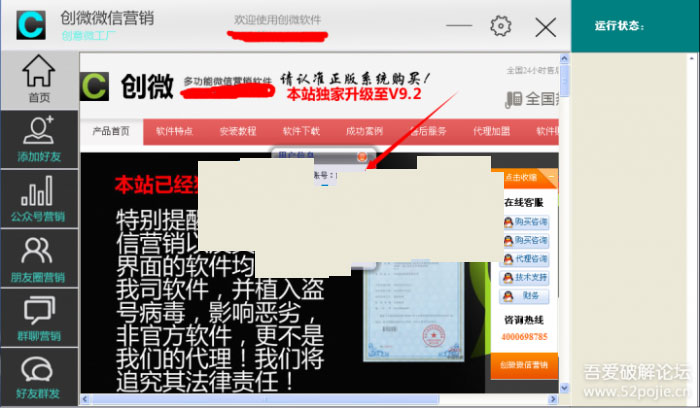Close the 用户信息 popup with orange button

362,156
